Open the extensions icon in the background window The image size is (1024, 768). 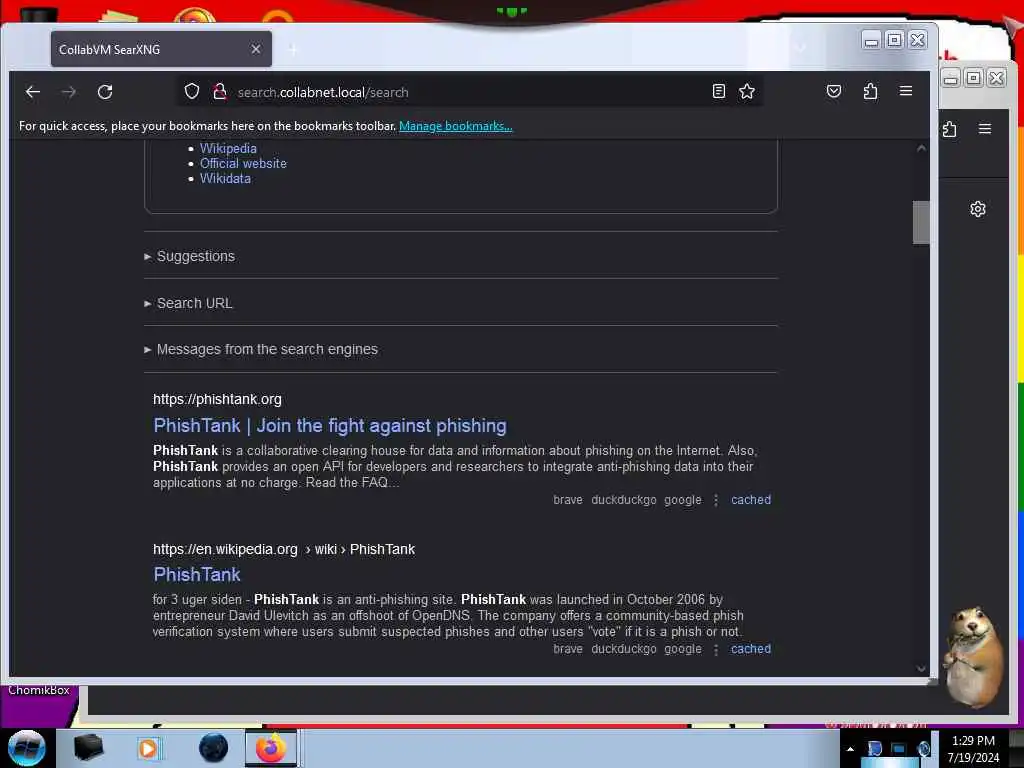click(x=950, y=129)
